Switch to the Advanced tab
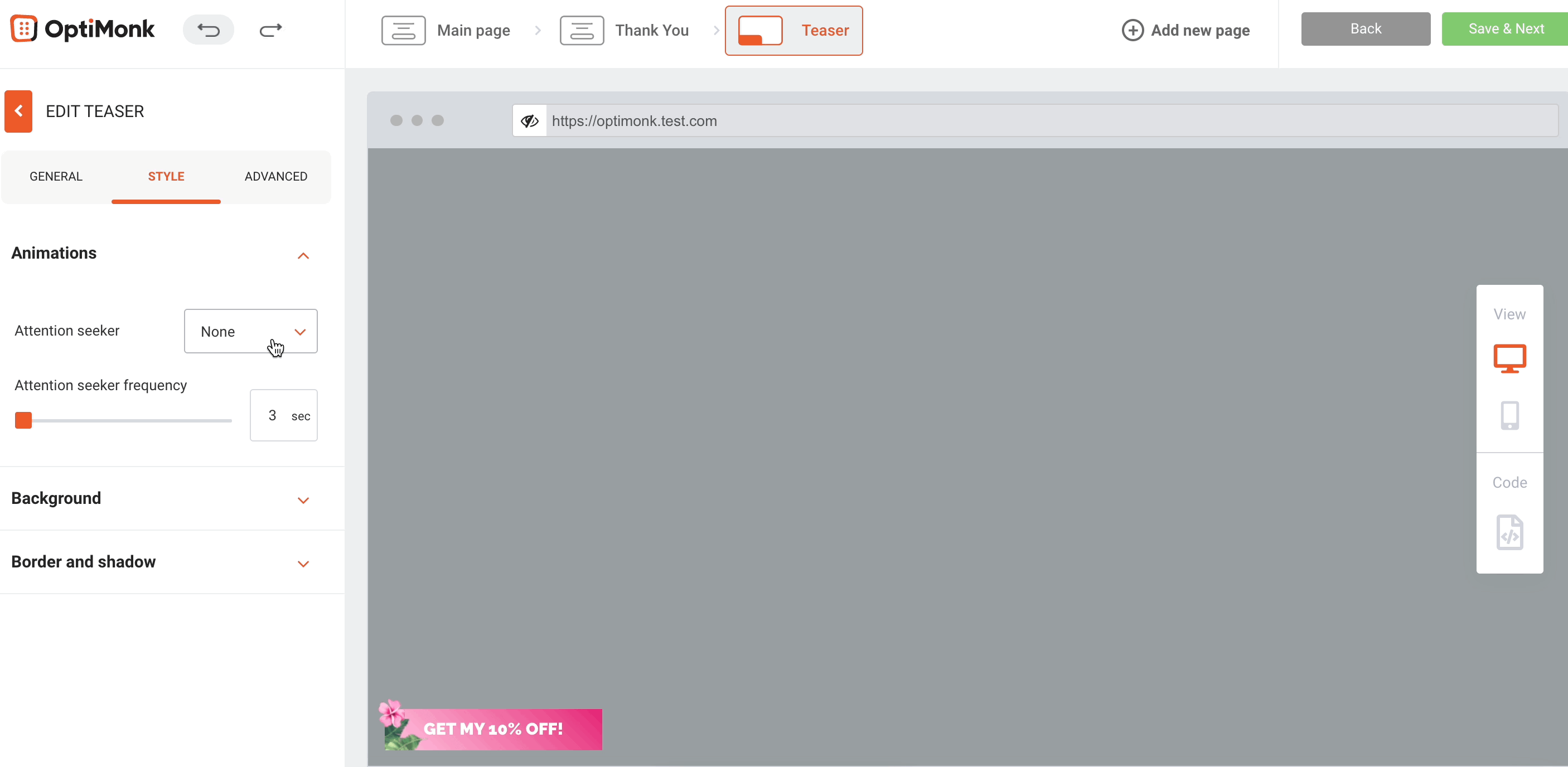This screenshot has width=1568, height=767. click(276, 176)
